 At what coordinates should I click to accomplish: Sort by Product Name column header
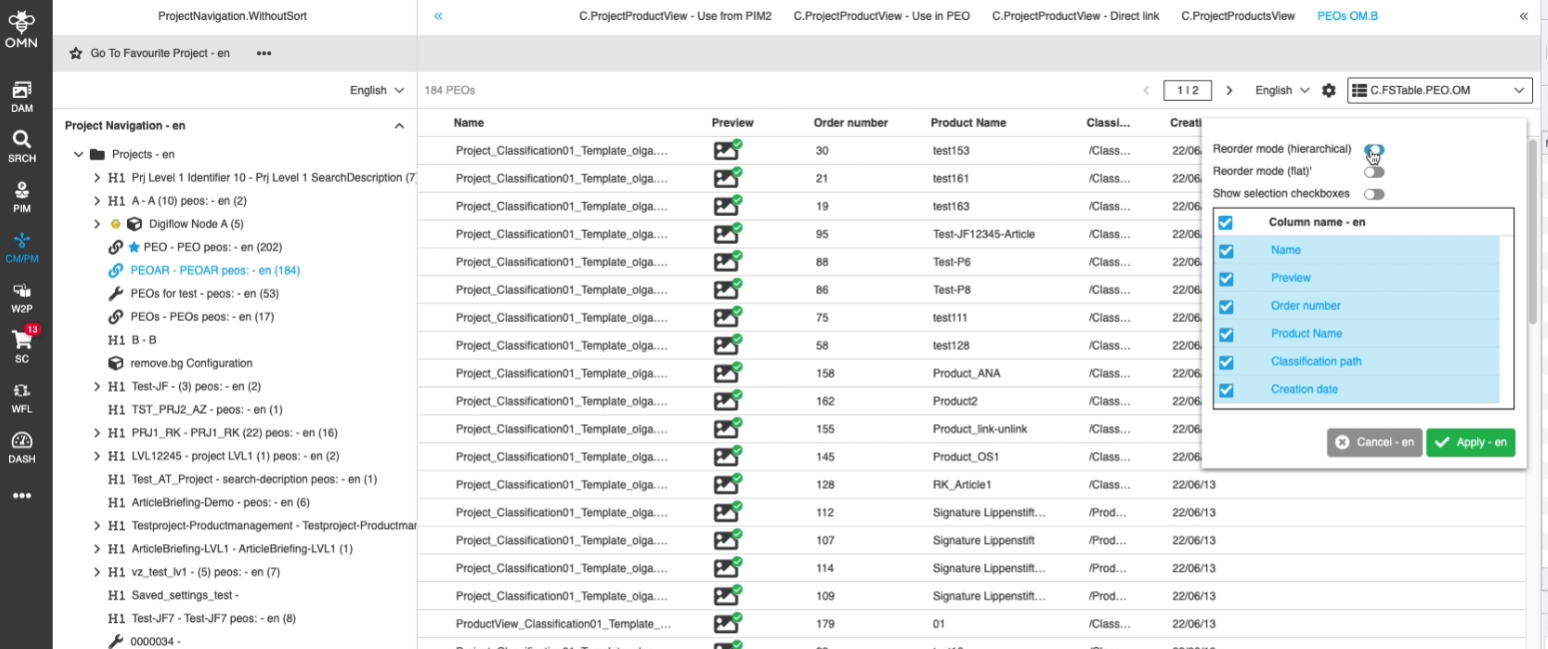point(968,123)
